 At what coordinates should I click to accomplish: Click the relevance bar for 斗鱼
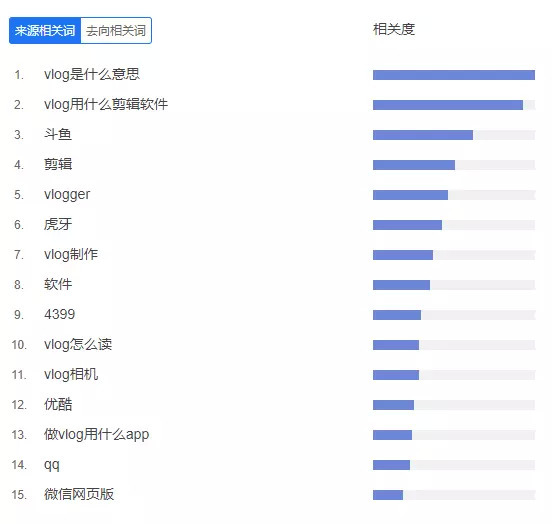[x=454, y=135]
